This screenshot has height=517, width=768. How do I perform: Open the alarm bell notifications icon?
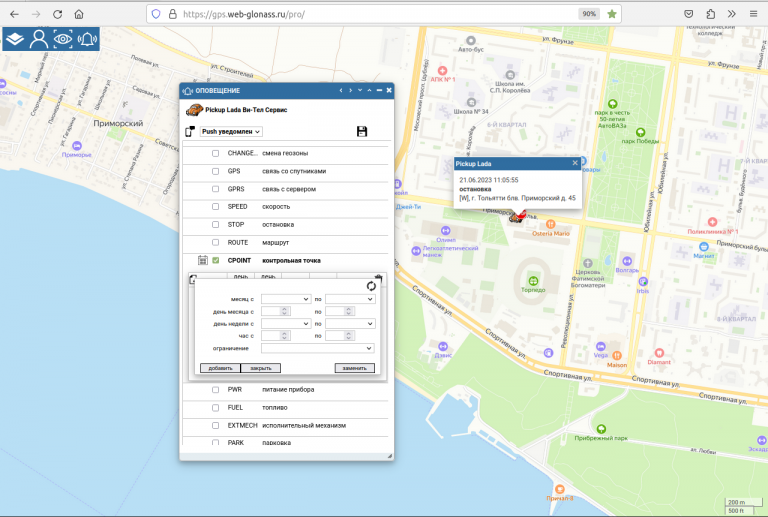[88, 39]
